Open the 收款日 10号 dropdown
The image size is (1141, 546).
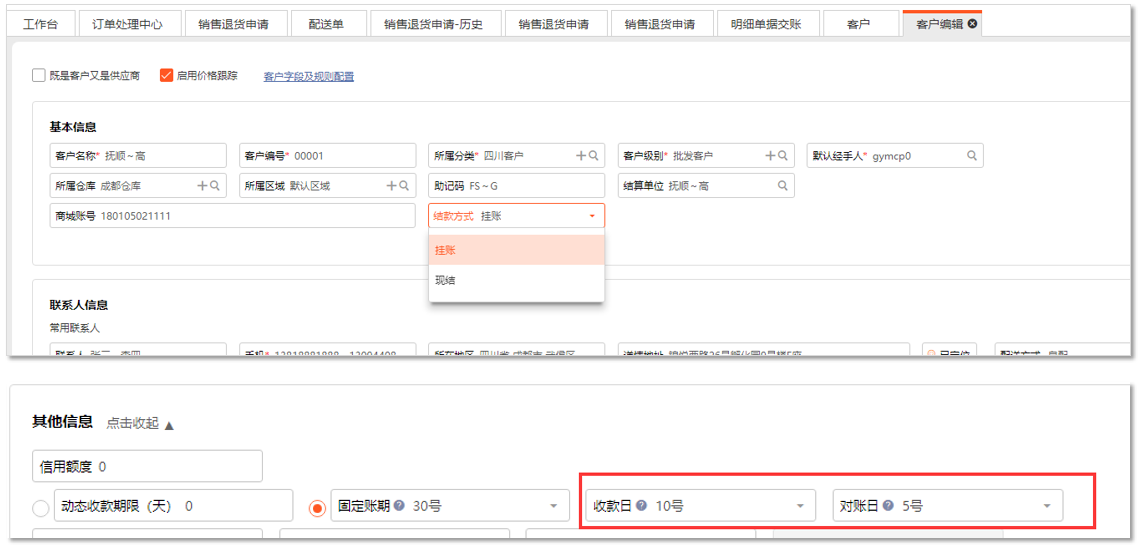tap(700, 505)
